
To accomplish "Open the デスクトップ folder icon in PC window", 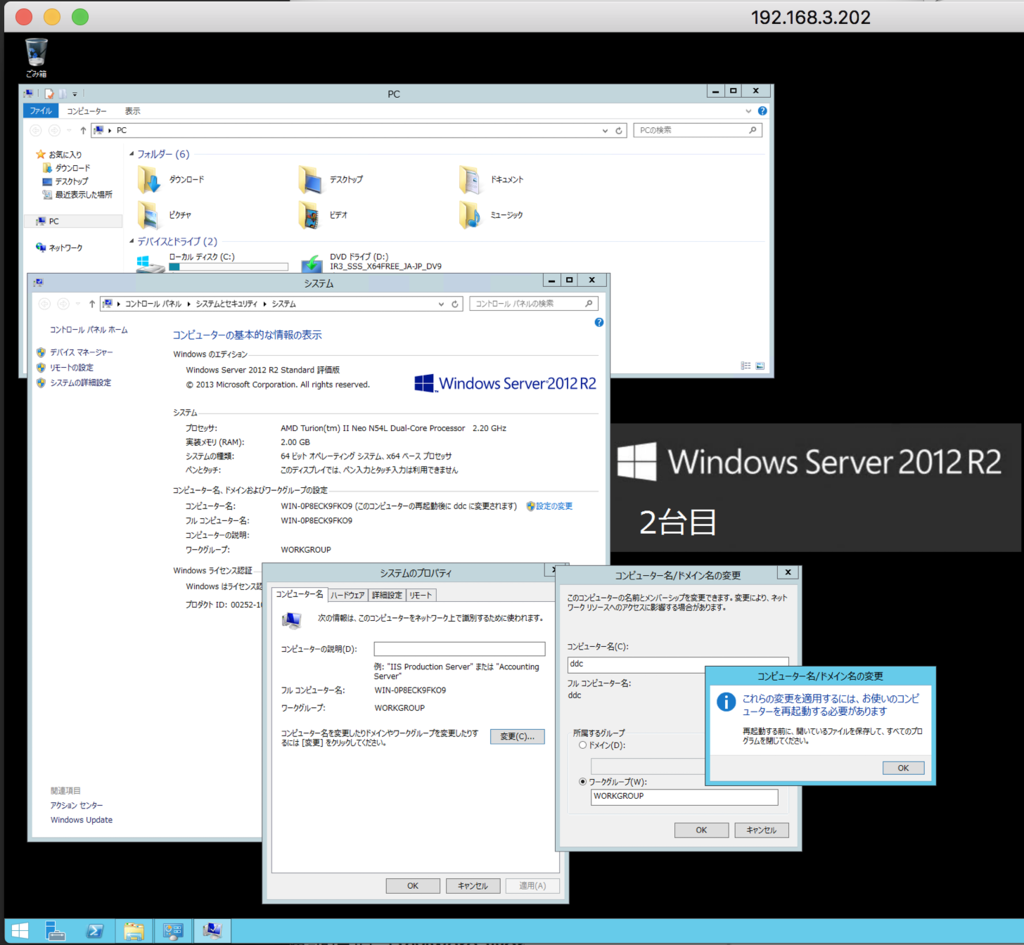I will point(310,180).
